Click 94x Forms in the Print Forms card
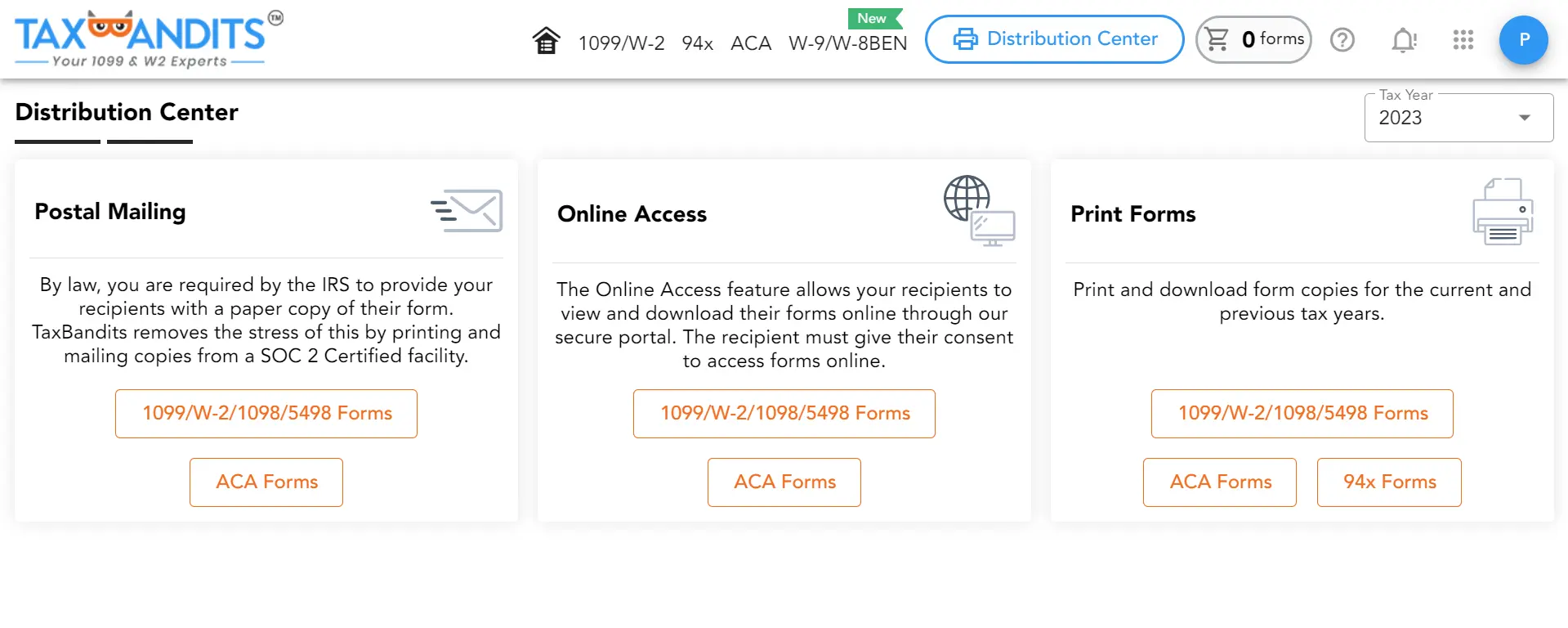Viewport: 1568px width, 628px height. tap(1388, 482)
